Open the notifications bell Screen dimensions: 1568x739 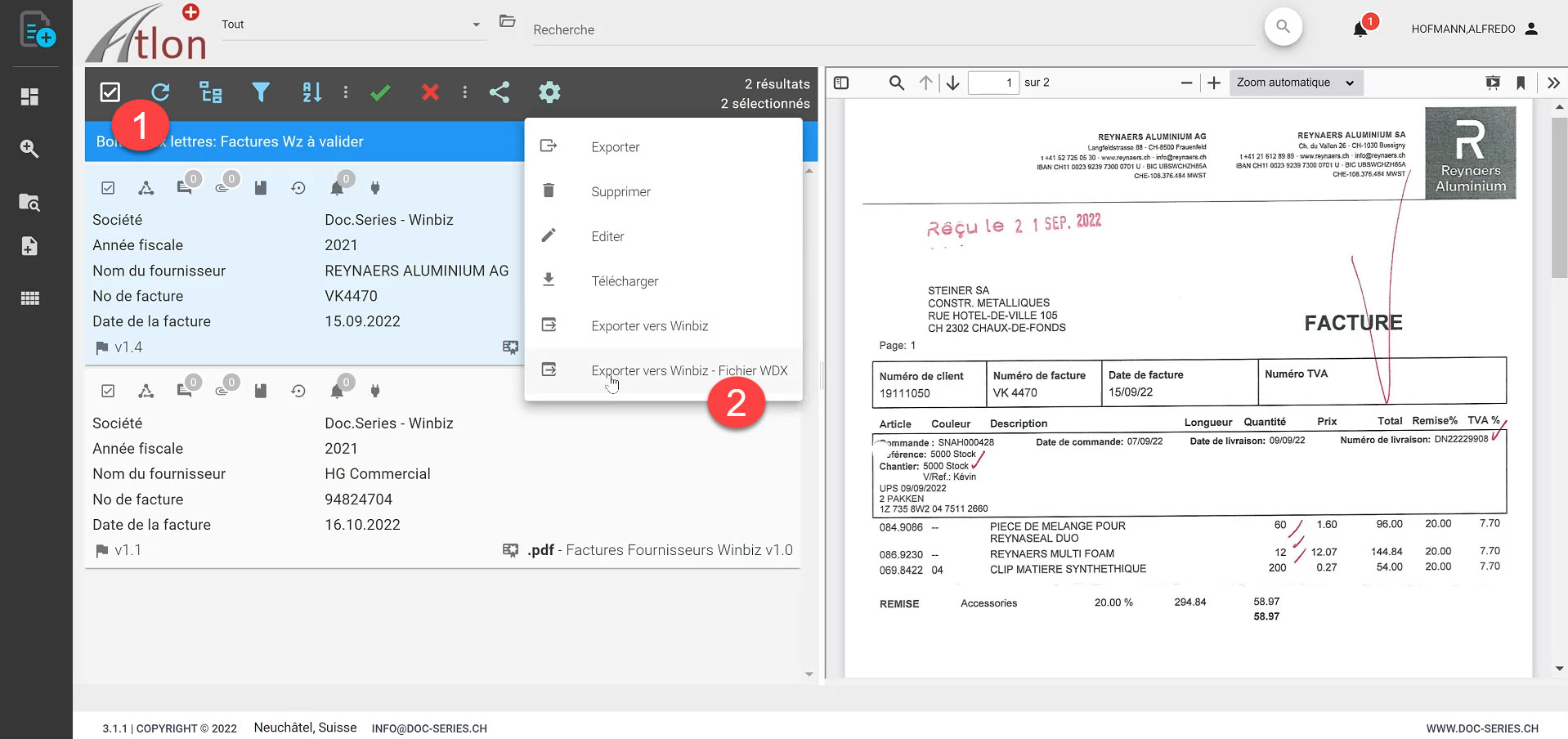(x=1360, y=29)
